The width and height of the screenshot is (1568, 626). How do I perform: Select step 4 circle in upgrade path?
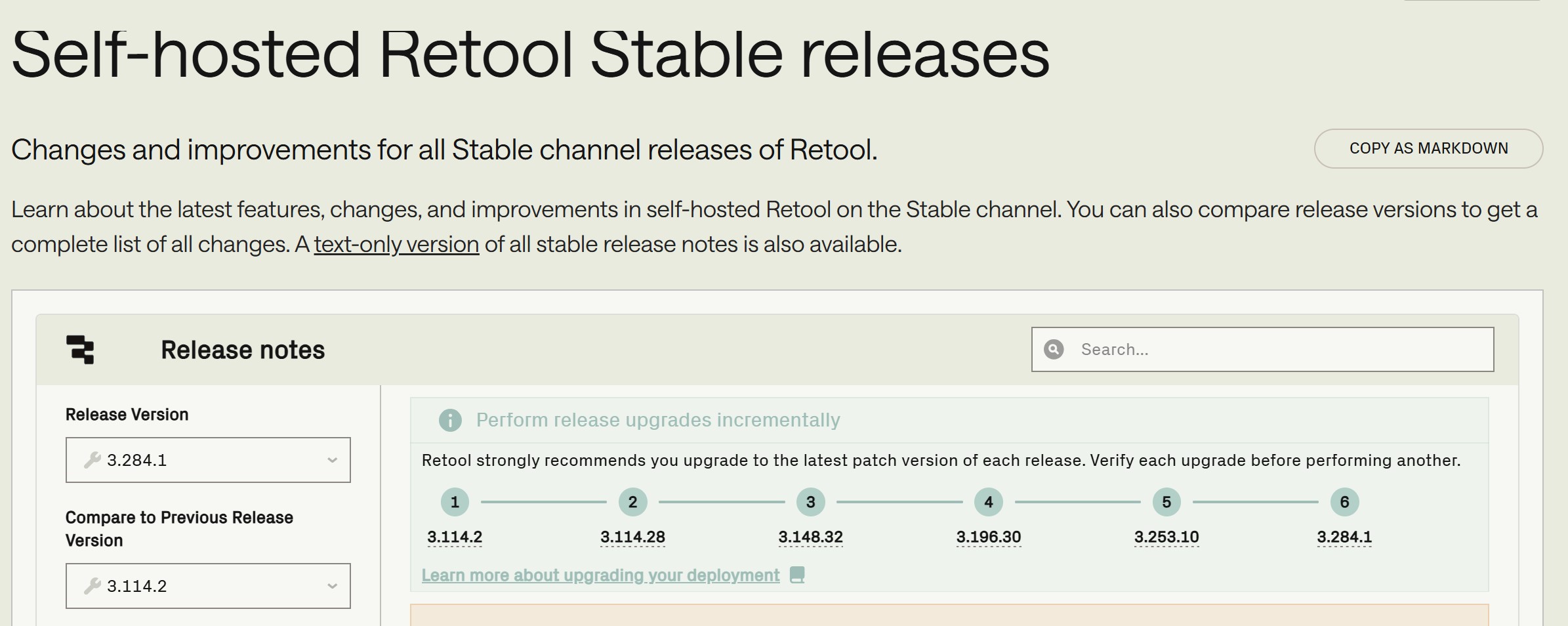click(989, 502)
